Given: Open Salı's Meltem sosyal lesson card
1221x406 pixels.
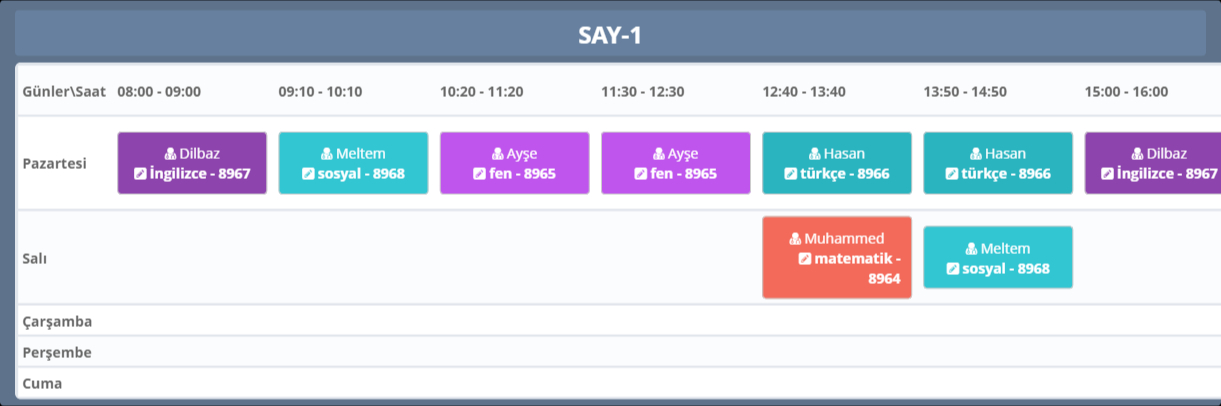Looking at the screenshot, I should 998,258.
